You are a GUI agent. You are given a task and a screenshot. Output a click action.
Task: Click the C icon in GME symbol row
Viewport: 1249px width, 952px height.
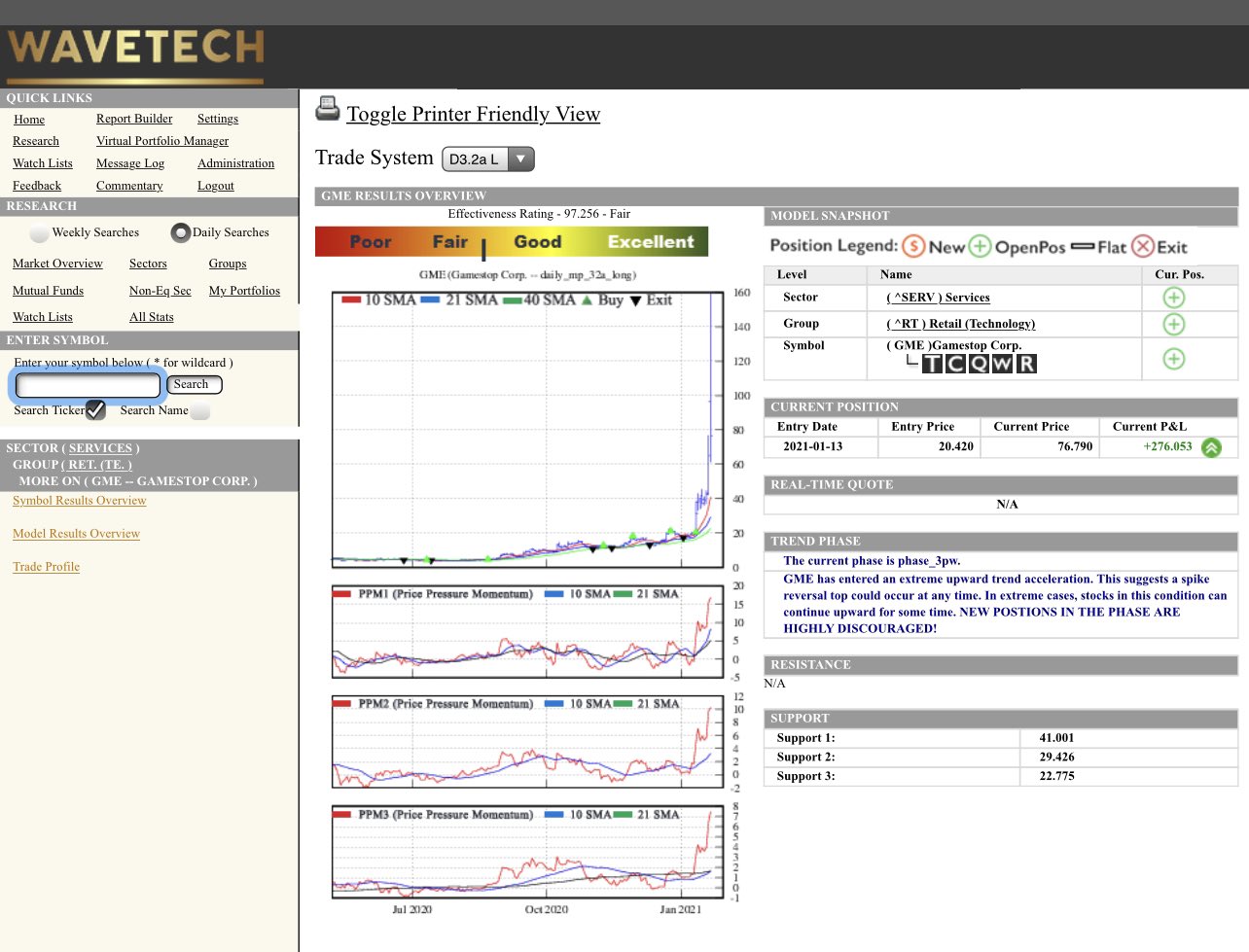(956, 362)
